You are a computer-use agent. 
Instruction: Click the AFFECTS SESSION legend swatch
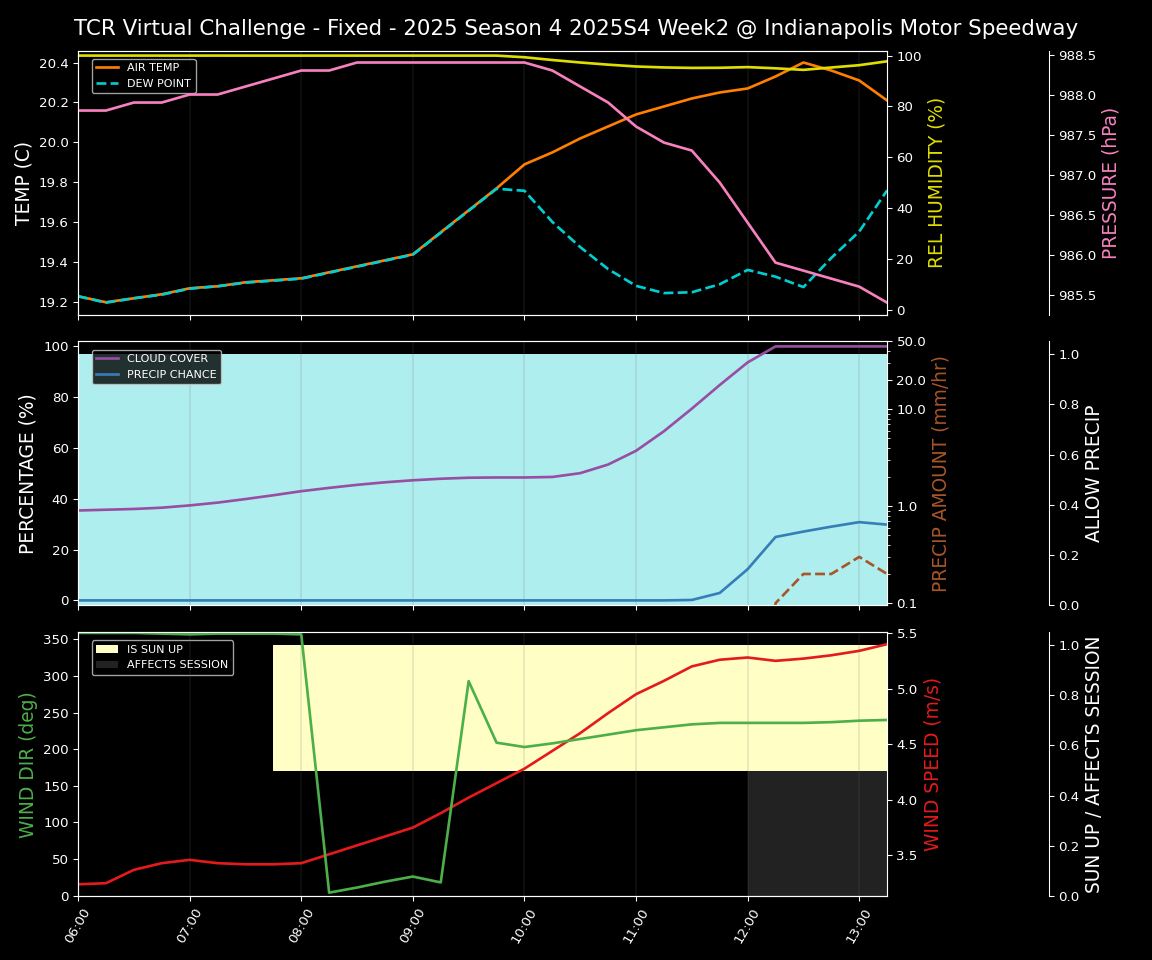(107, 664)
